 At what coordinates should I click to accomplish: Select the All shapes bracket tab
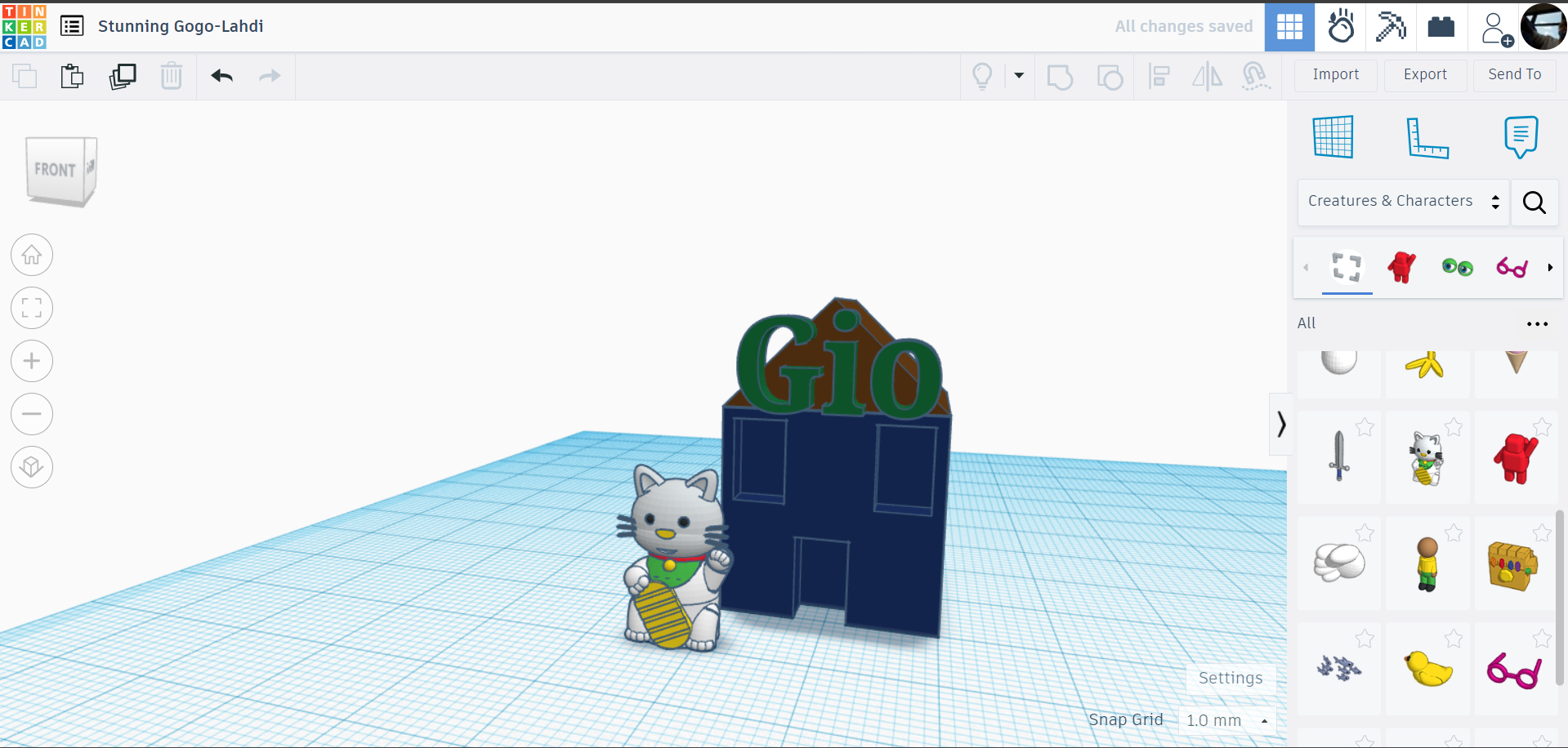(x=1347, y=268)
